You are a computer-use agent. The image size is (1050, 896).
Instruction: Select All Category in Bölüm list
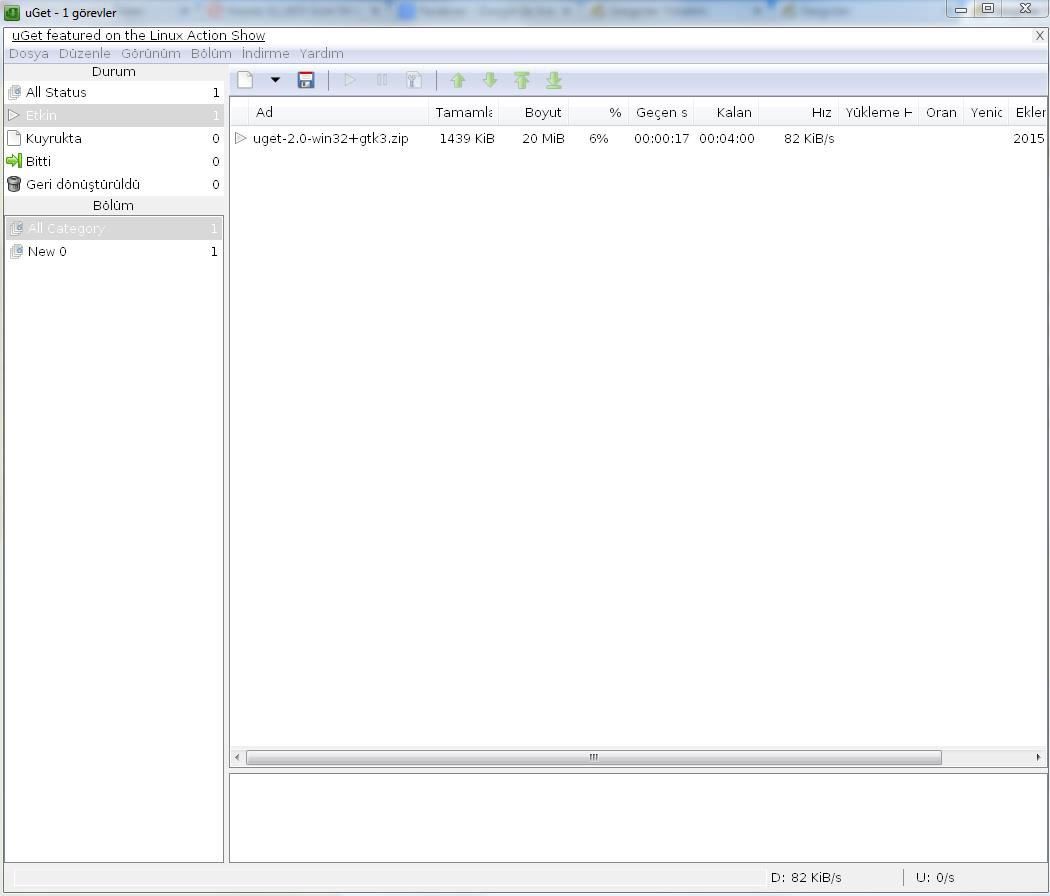pos(114,228)
